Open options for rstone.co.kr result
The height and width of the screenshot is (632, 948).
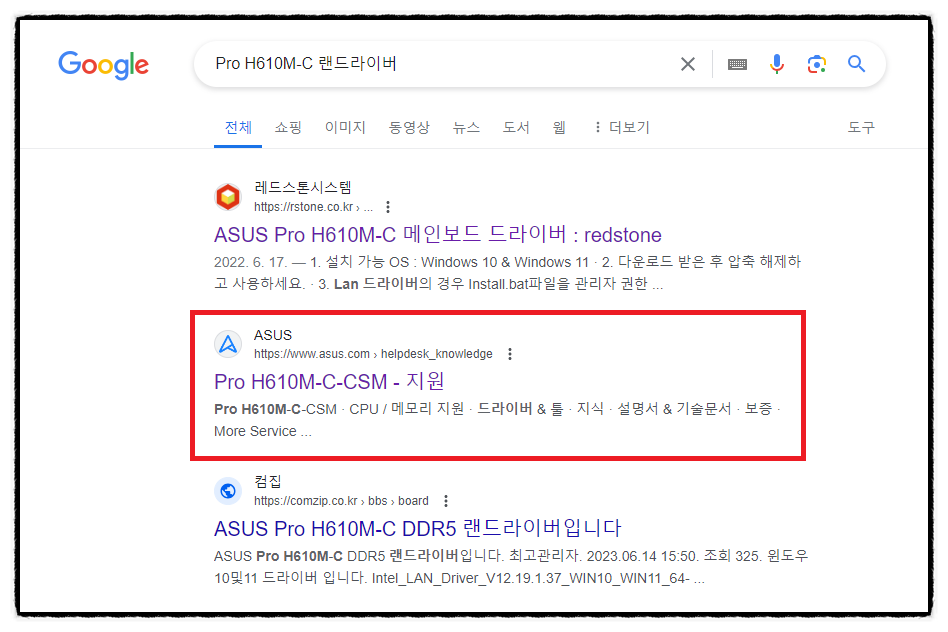[388, 207]
